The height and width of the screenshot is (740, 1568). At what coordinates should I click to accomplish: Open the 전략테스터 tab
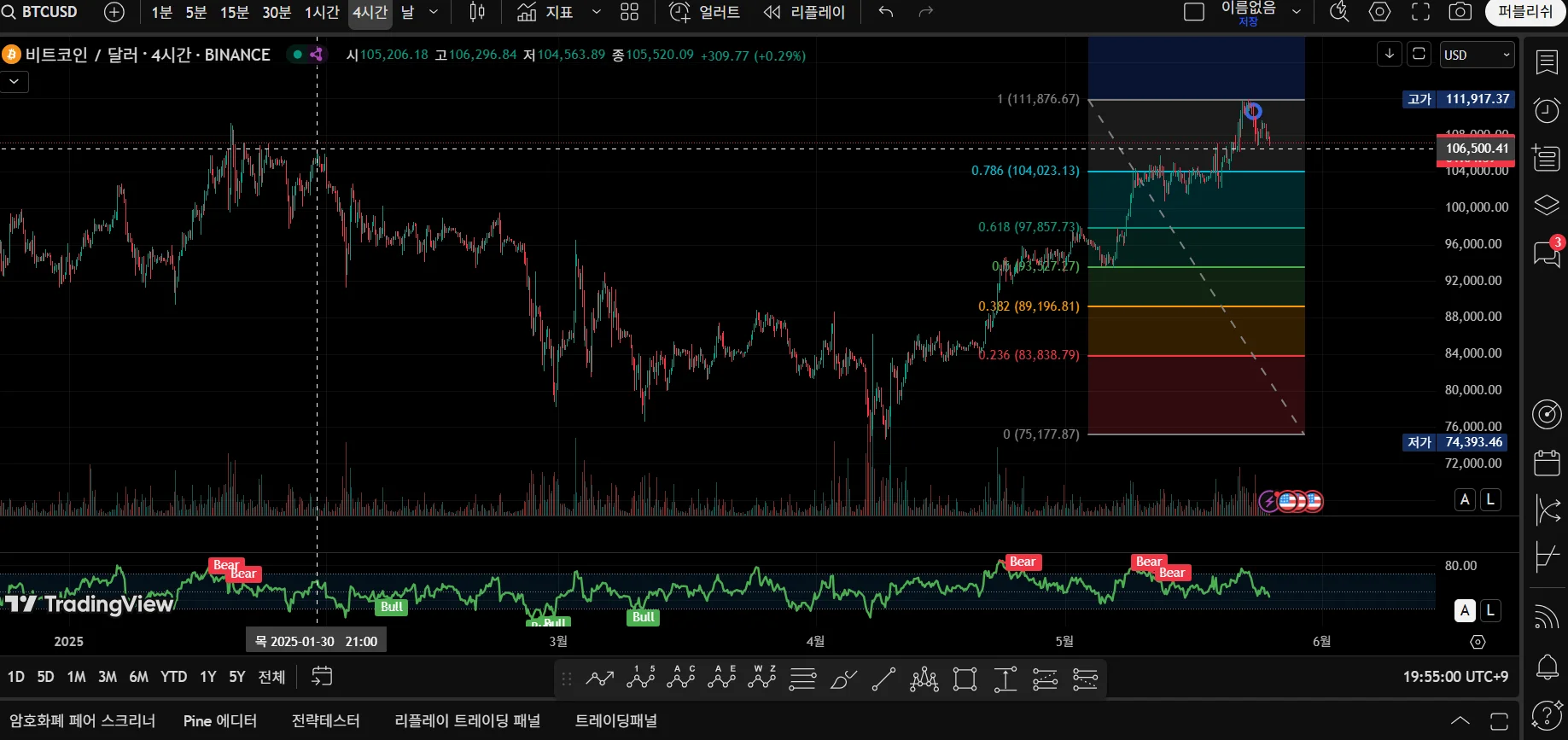point(325,720)
